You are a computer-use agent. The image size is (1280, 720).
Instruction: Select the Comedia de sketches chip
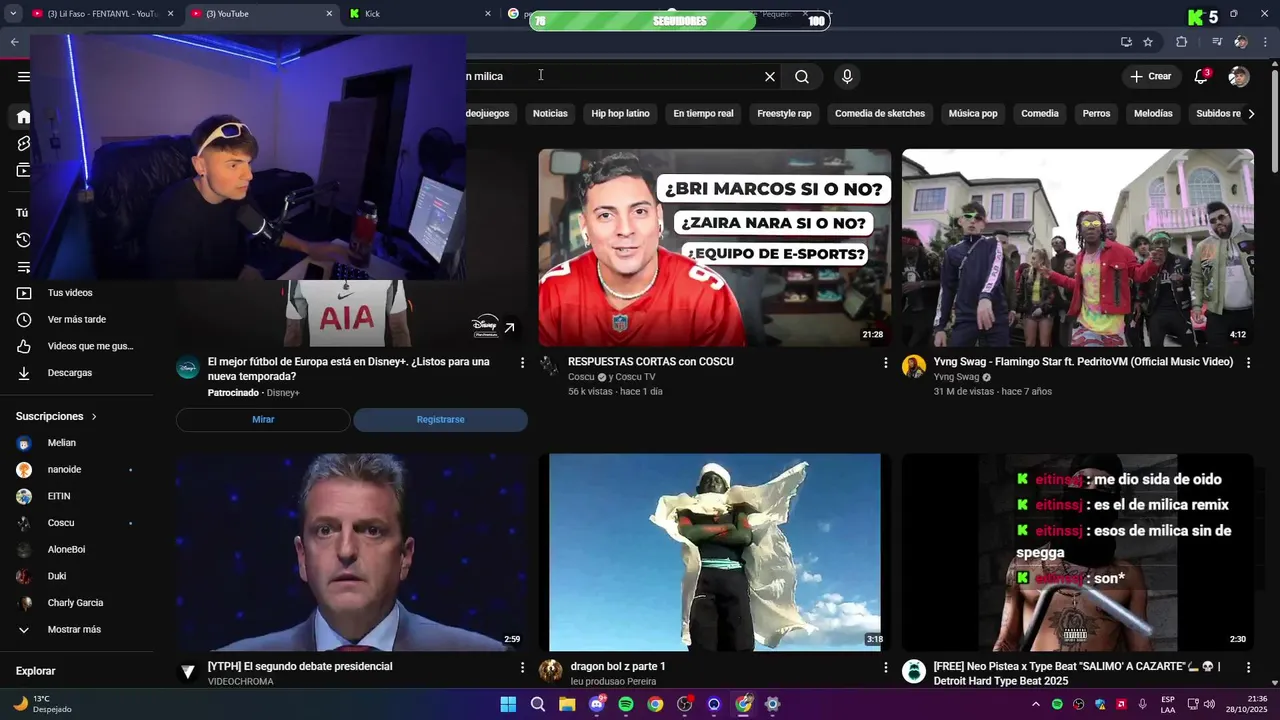[880, 114]
